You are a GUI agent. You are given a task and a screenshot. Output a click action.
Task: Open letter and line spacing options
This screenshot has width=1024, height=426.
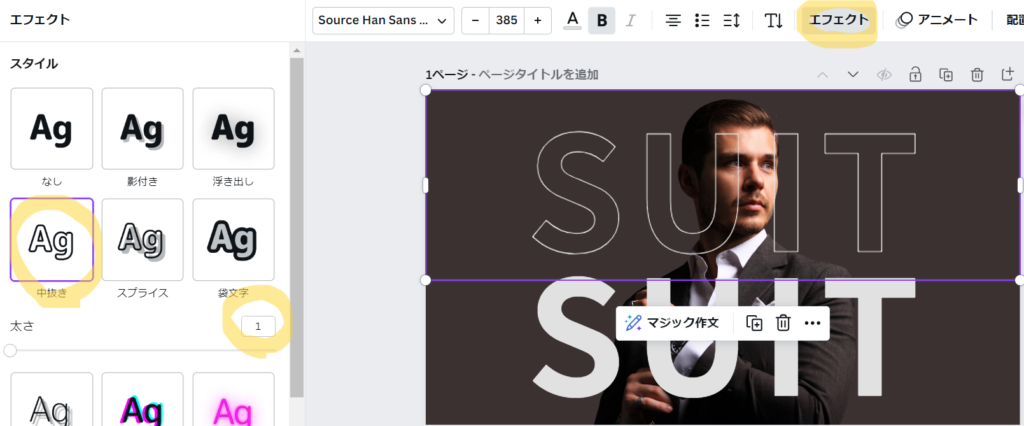[731, 20]
